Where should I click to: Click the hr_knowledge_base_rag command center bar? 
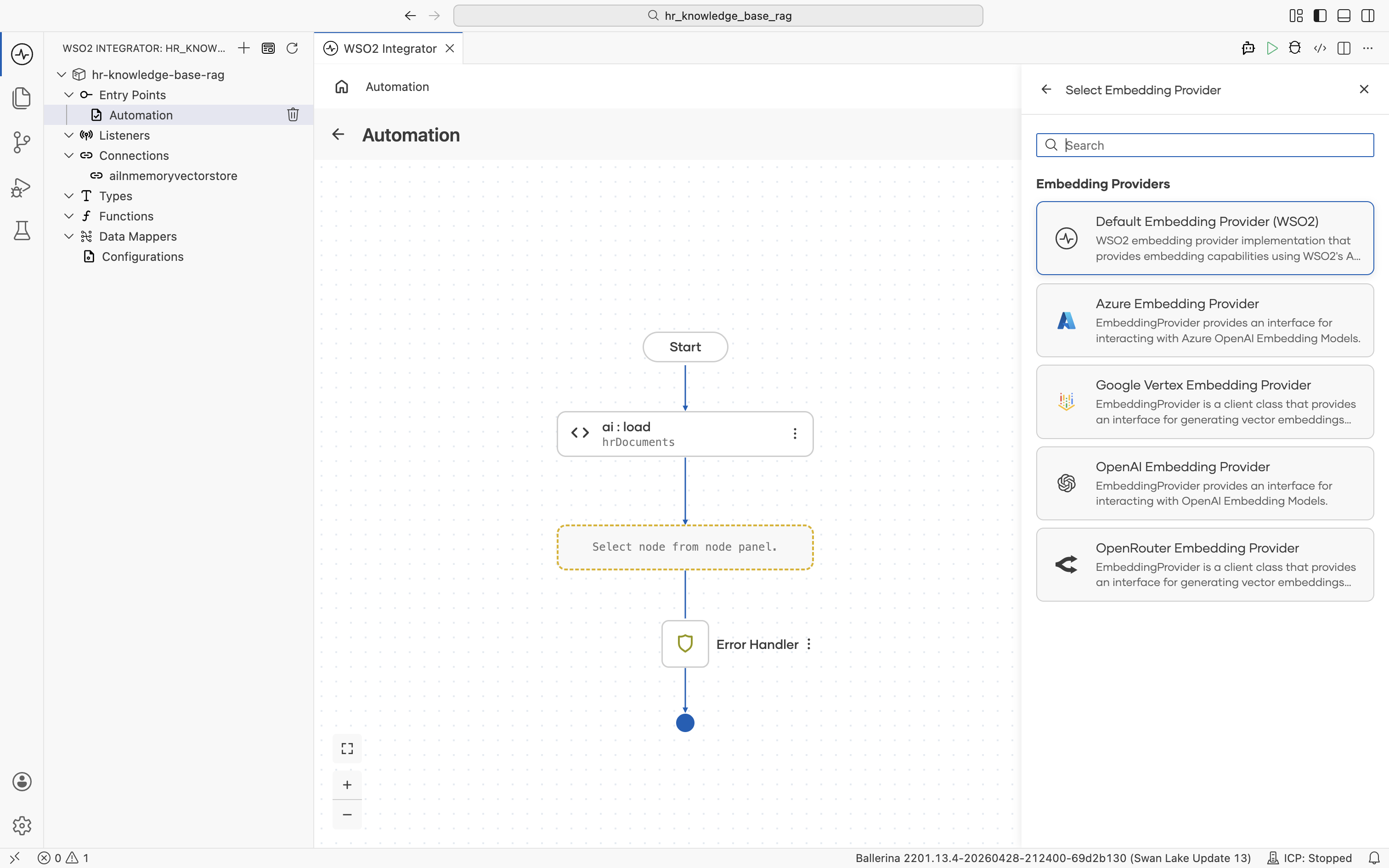click(x=718, y=16)
